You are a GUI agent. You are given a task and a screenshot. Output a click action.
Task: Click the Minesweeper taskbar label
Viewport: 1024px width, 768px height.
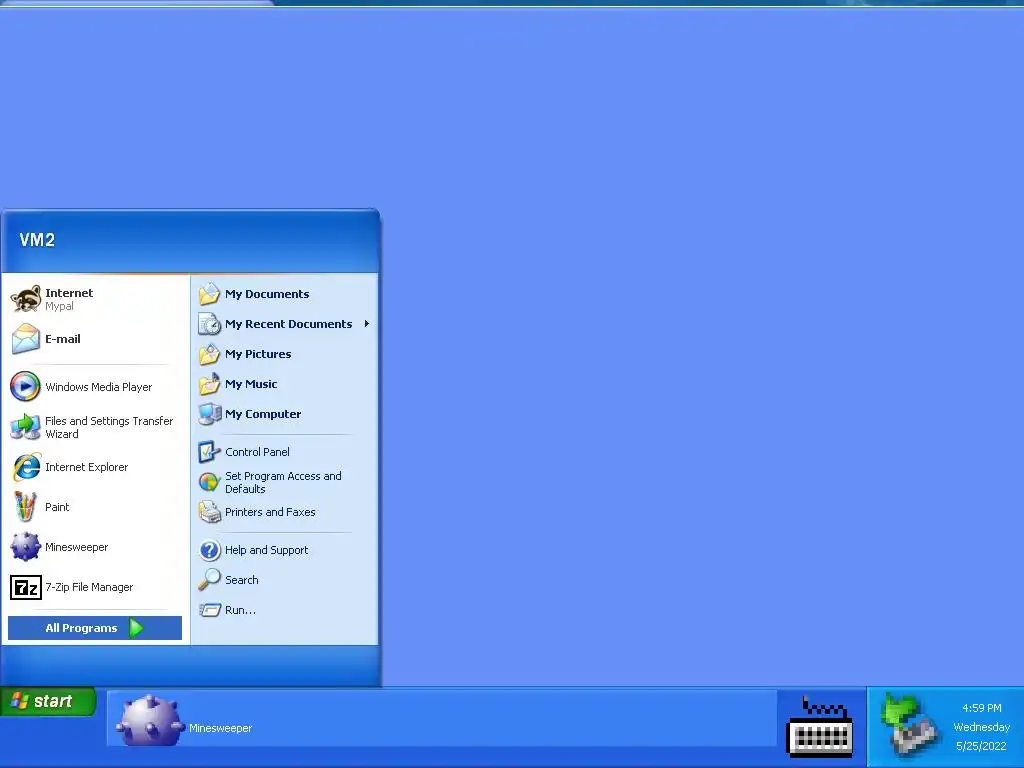click(x=220, y=728)
